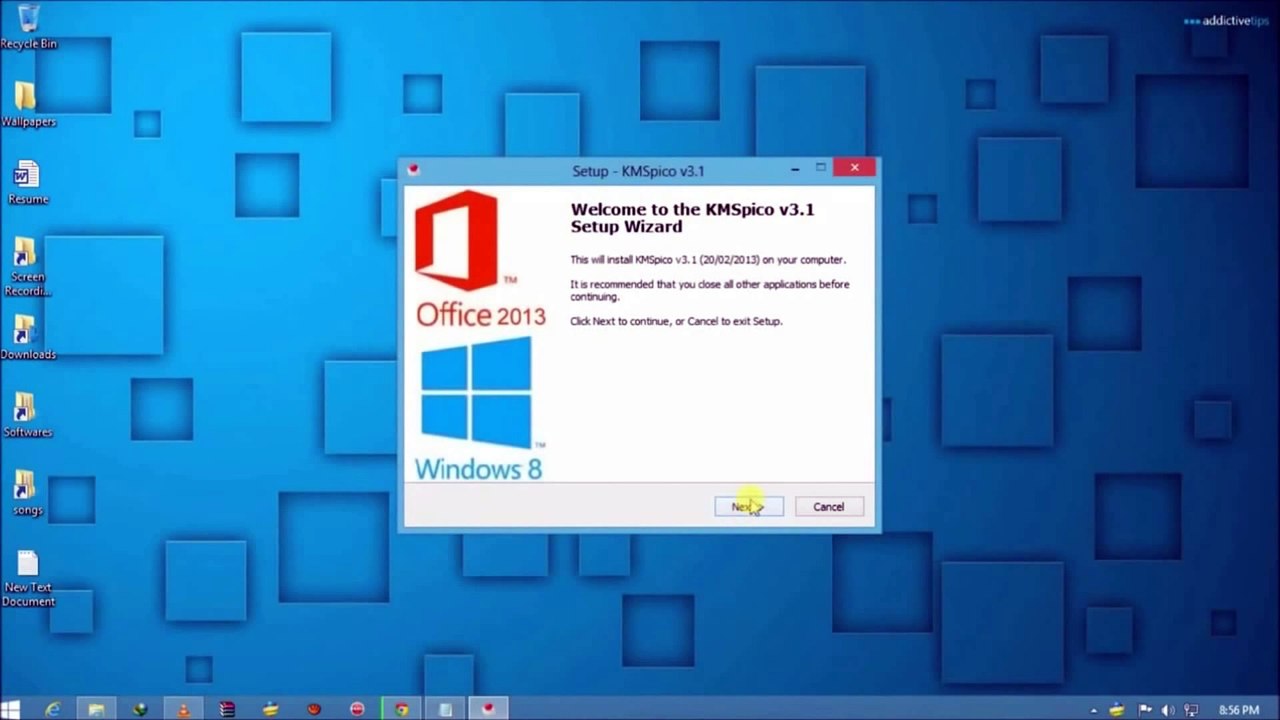Select the Wallpapers folder icon
The image size is (1280, 720).
tap(28, 104)
